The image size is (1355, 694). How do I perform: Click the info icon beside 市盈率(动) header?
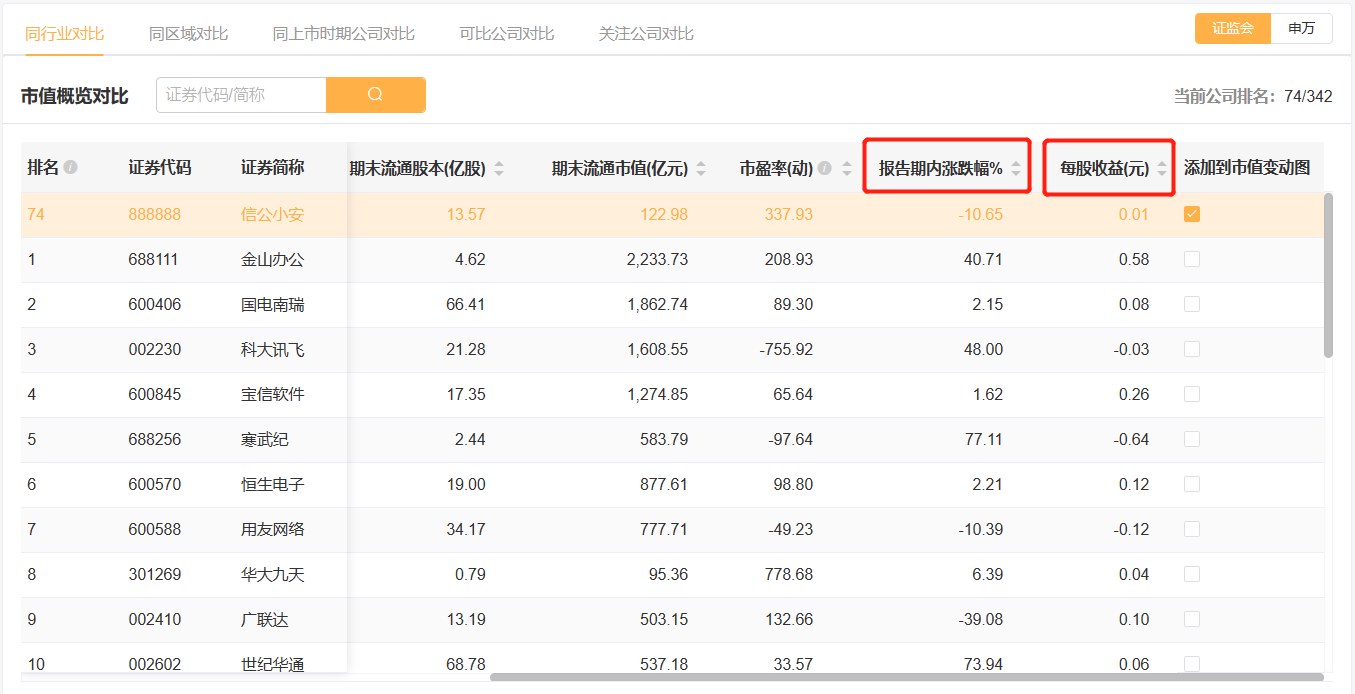pyautogui.click(x=825, y=168)
